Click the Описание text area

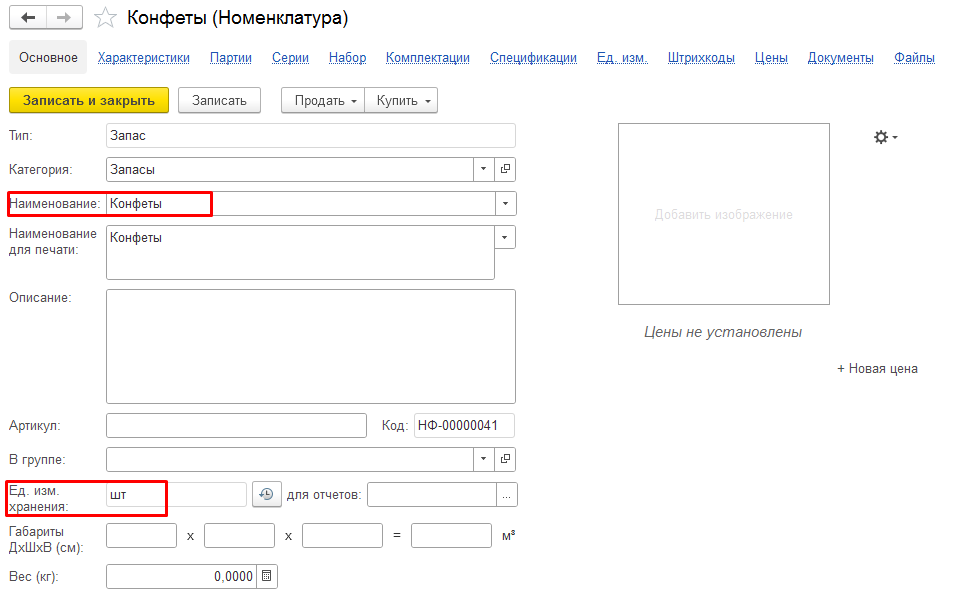[x=310, y=346]
